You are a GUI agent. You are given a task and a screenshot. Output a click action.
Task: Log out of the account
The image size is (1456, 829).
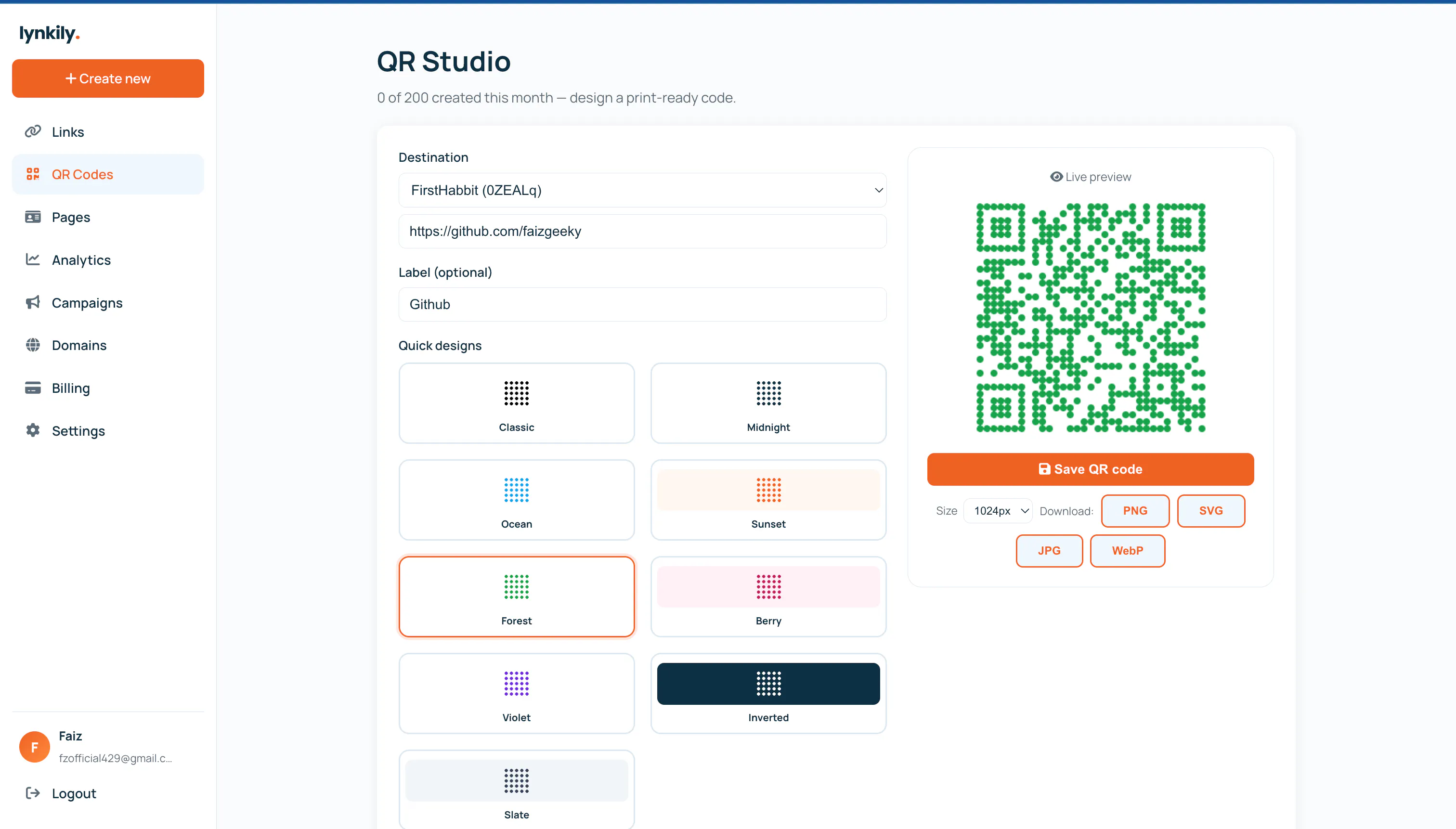(108, 793)
